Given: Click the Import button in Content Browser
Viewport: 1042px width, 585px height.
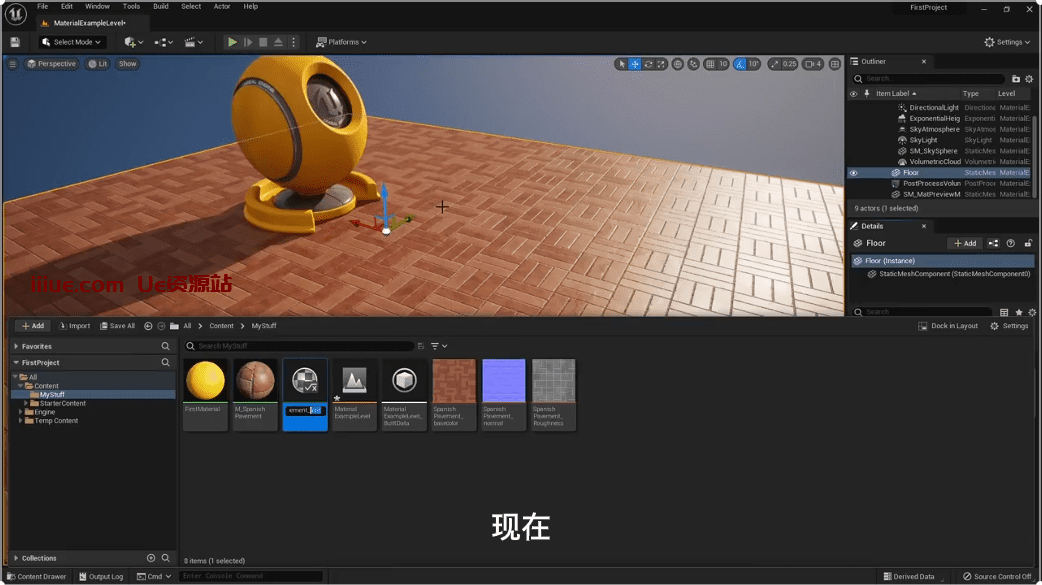Looking at the screenshot, I should 74,326.
